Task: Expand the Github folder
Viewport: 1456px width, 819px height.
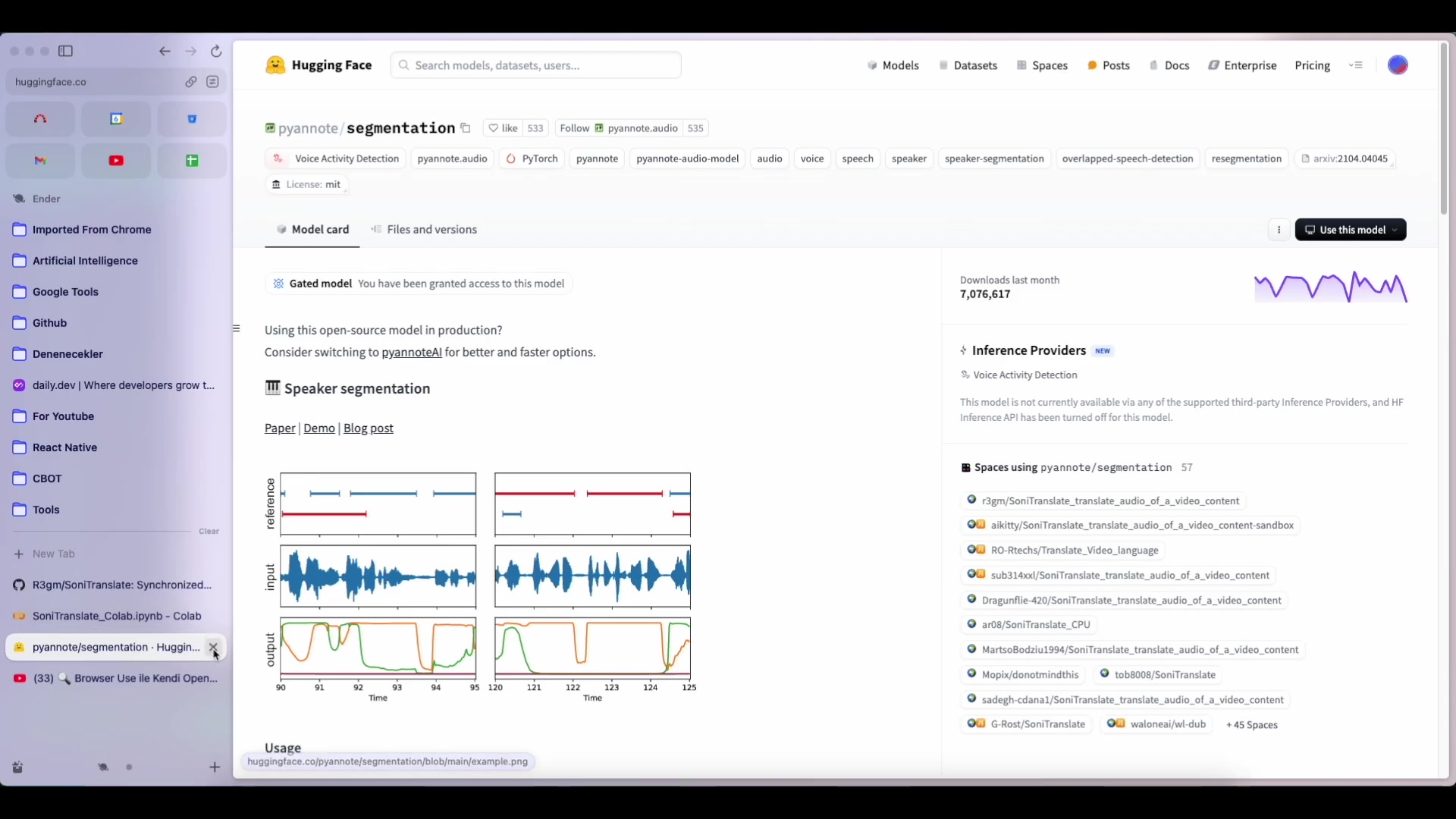Action: tap(116, 323)
